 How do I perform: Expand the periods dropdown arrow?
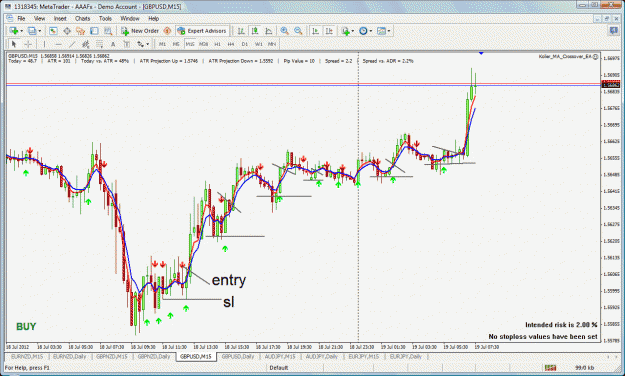tap(371, 31)
